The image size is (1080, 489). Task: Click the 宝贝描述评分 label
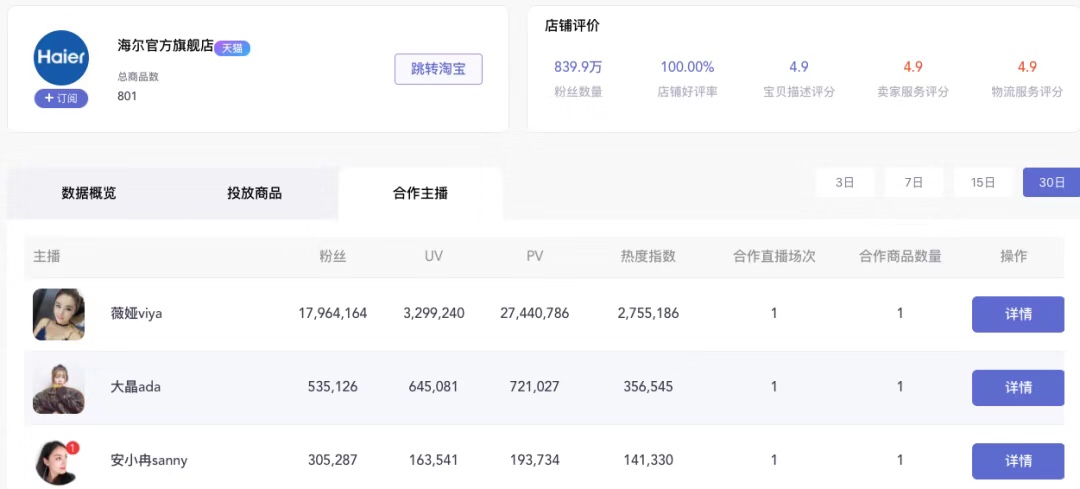point(799,92)
